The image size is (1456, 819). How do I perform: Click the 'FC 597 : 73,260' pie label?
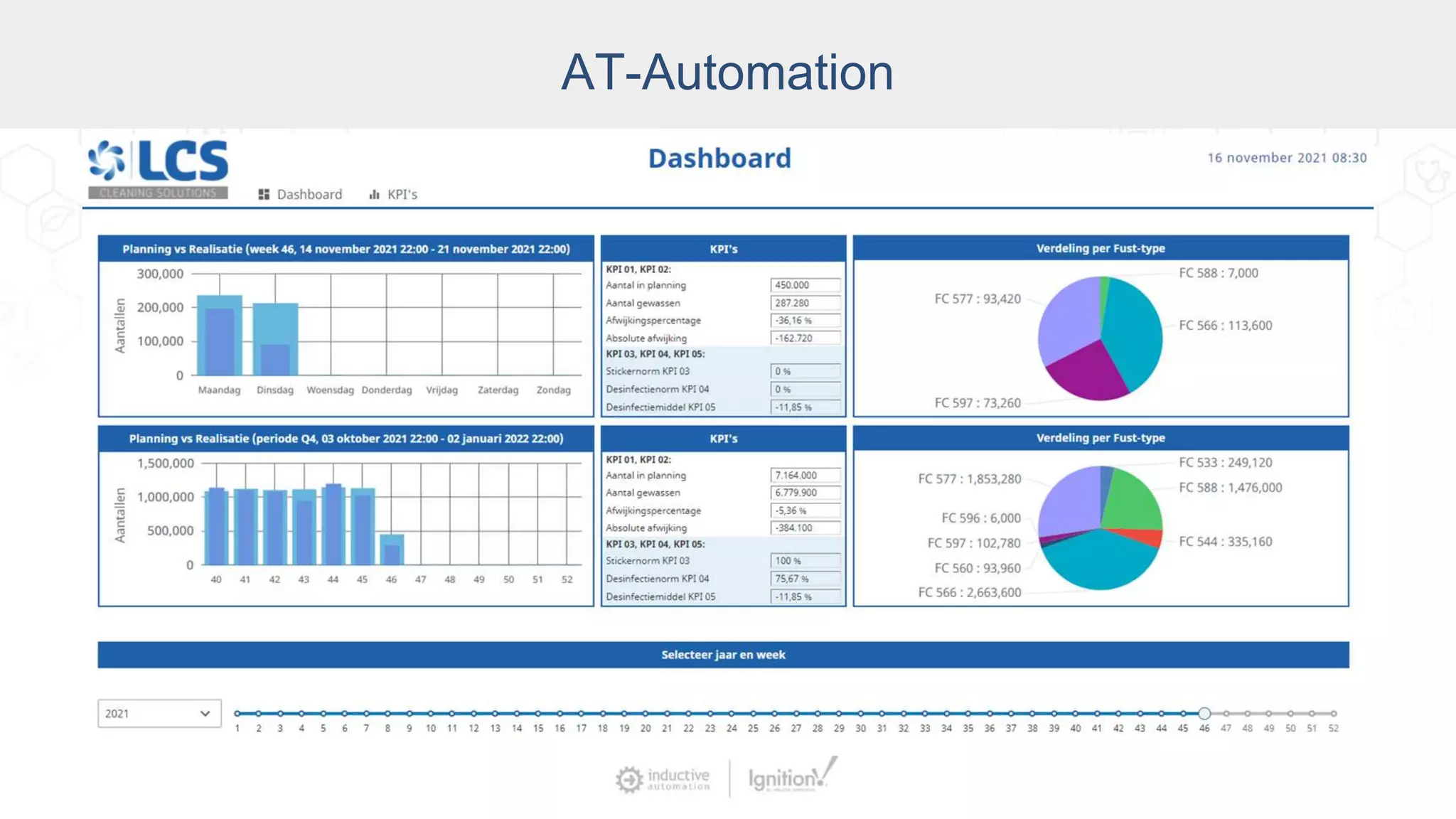(x=978, y=403)
